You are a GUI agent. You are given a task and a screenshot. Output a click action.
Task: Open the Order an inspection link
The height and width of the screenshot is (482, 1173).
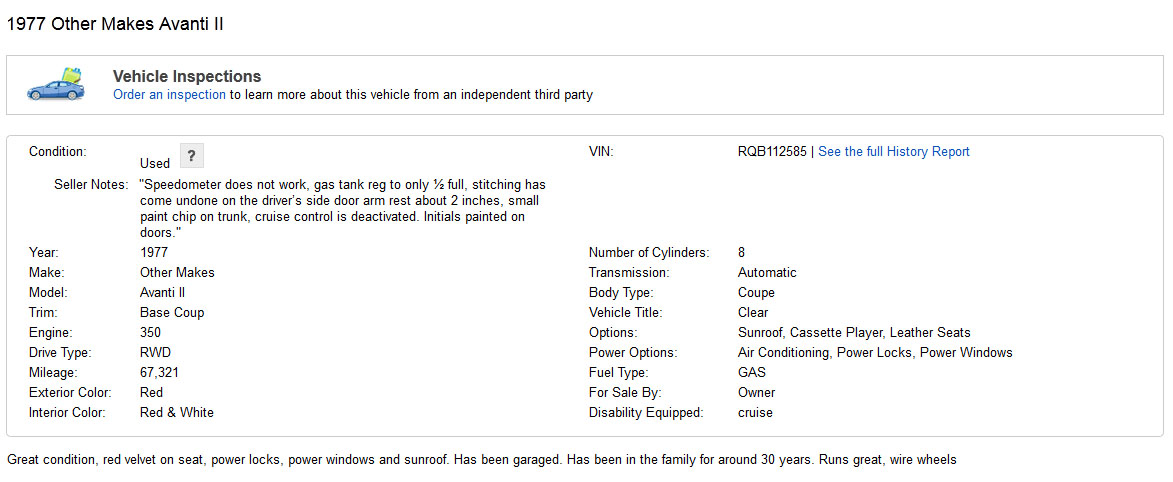coord(169,95)
